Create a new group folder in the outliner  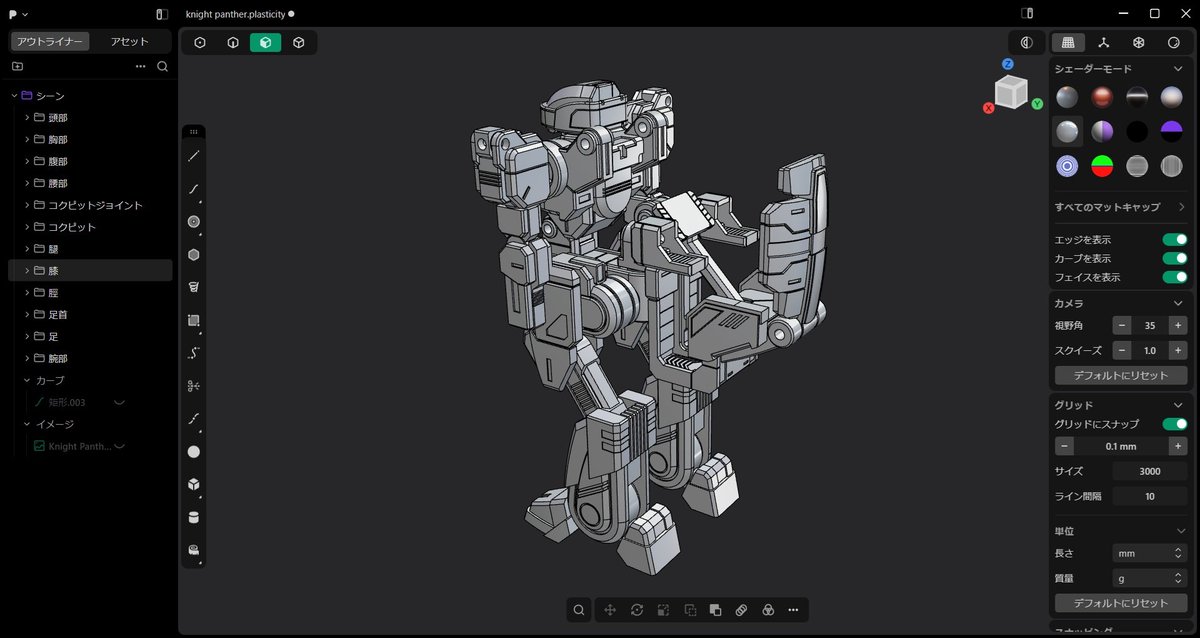pyautogui.click(x=17, y=67)
